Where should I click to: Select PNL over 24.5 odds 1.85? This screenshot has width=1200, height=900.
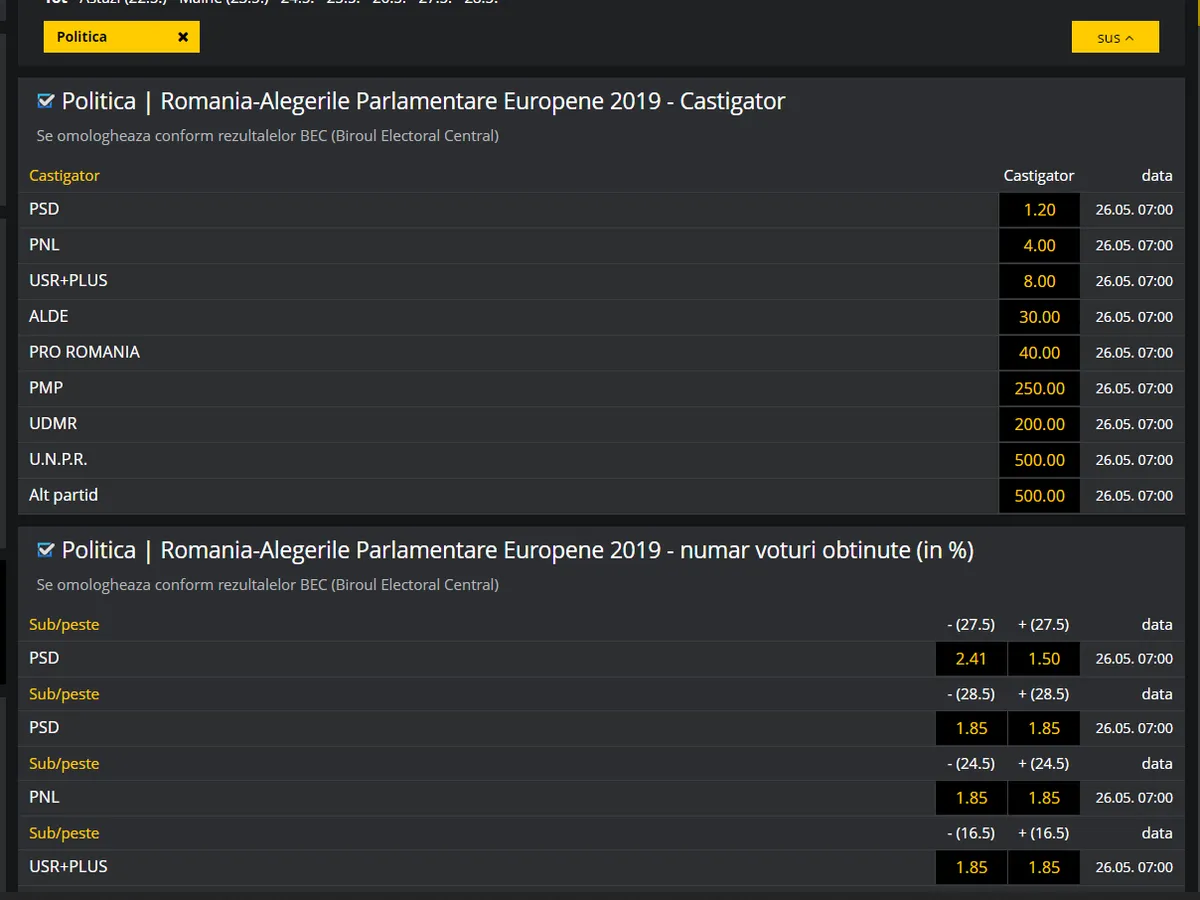pyautogui.click(x=1044, y=798)
